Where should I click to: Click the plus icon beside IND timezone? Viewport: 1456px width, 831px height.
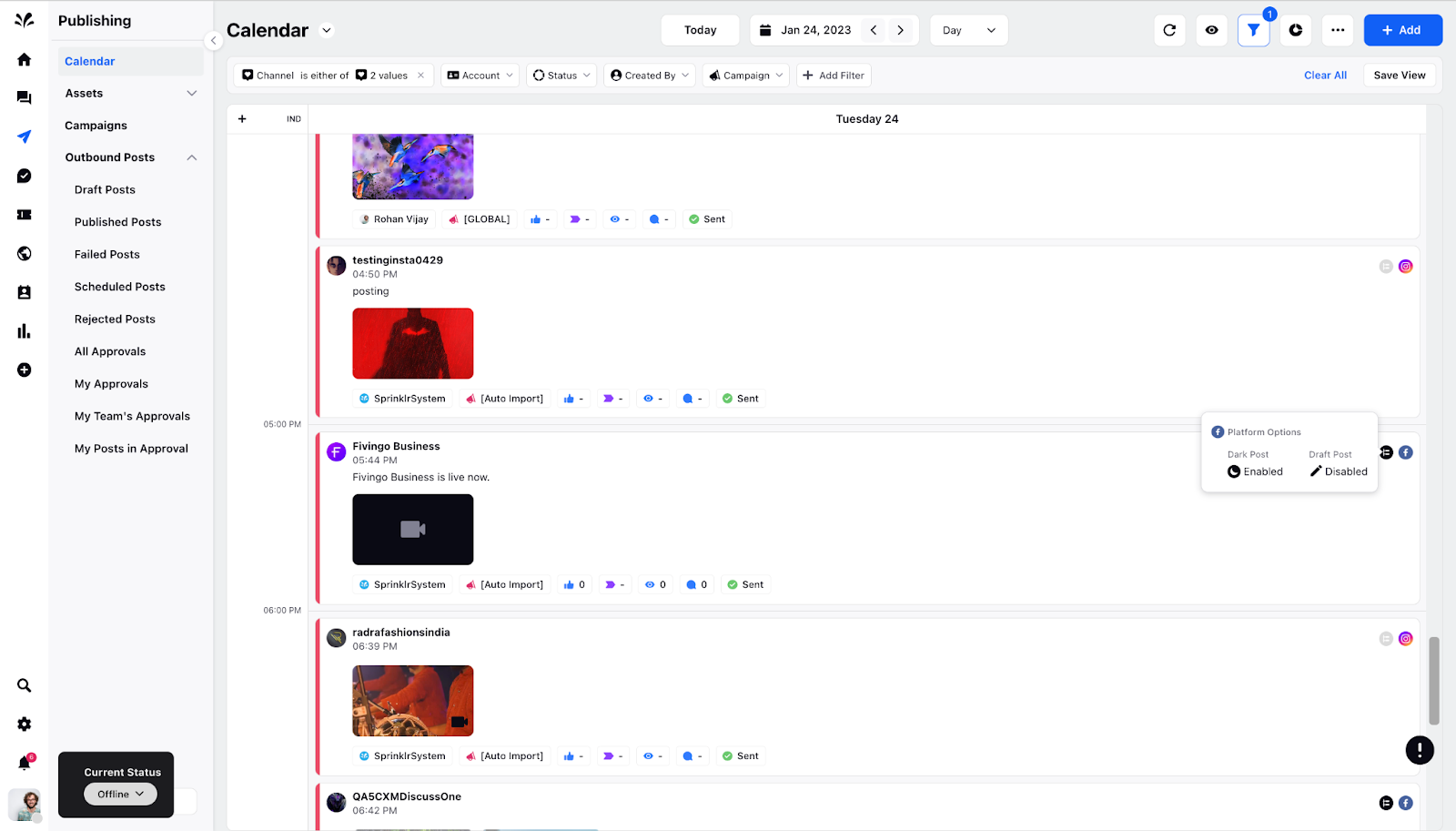pyautogui.click(x=242, y=119)
